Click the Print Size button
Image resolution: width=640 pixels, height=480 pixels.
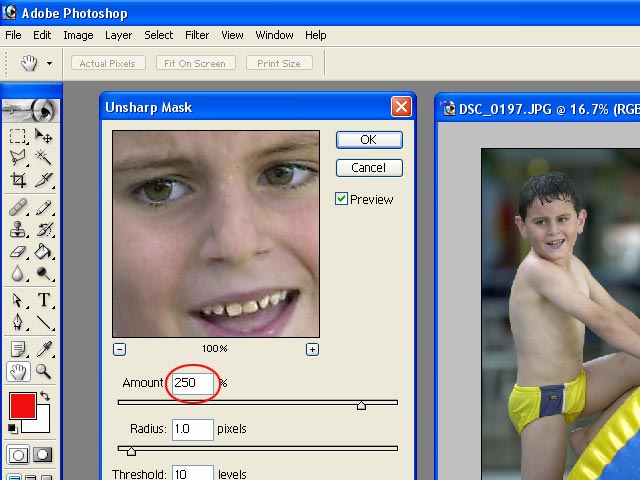coord(279,63)
